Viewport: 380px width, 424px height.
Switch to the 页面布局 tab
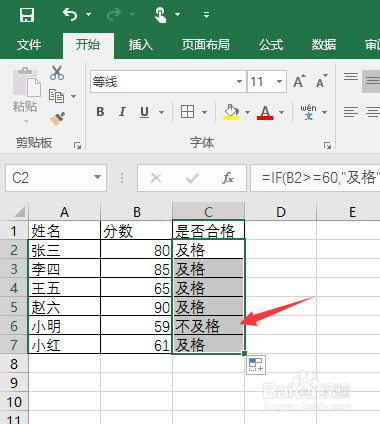coord(206,45)
